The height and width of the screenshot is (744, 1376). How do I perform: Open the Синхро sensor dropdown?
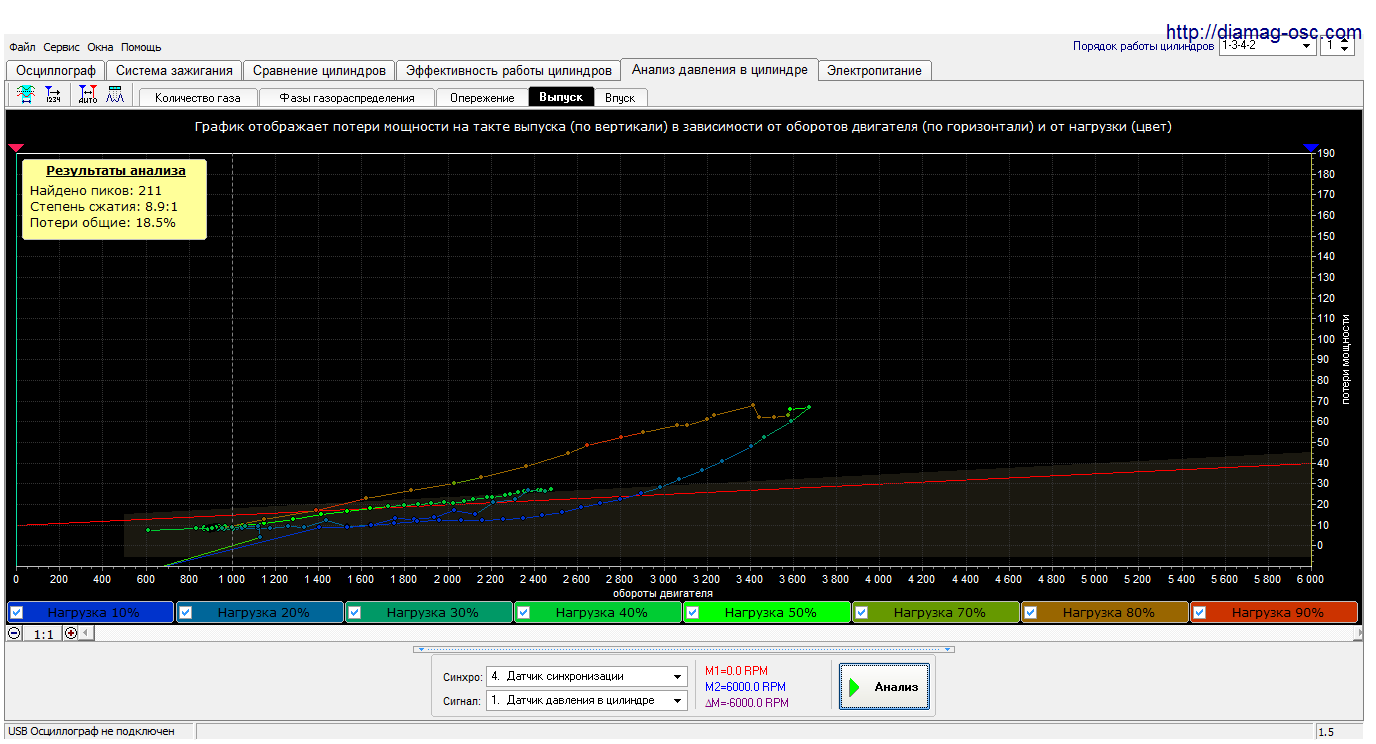pos(678,677)
